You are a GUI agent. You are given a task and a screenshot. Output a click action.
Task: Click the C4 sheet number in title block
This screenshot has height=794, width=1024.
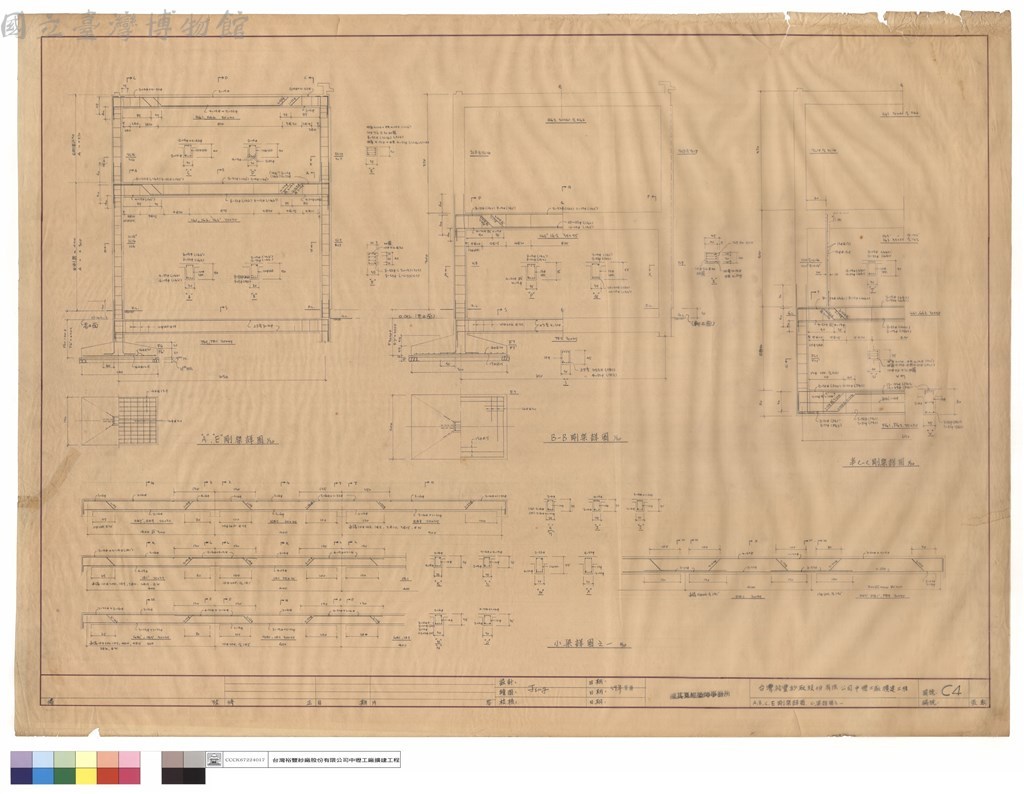[951, 689]
